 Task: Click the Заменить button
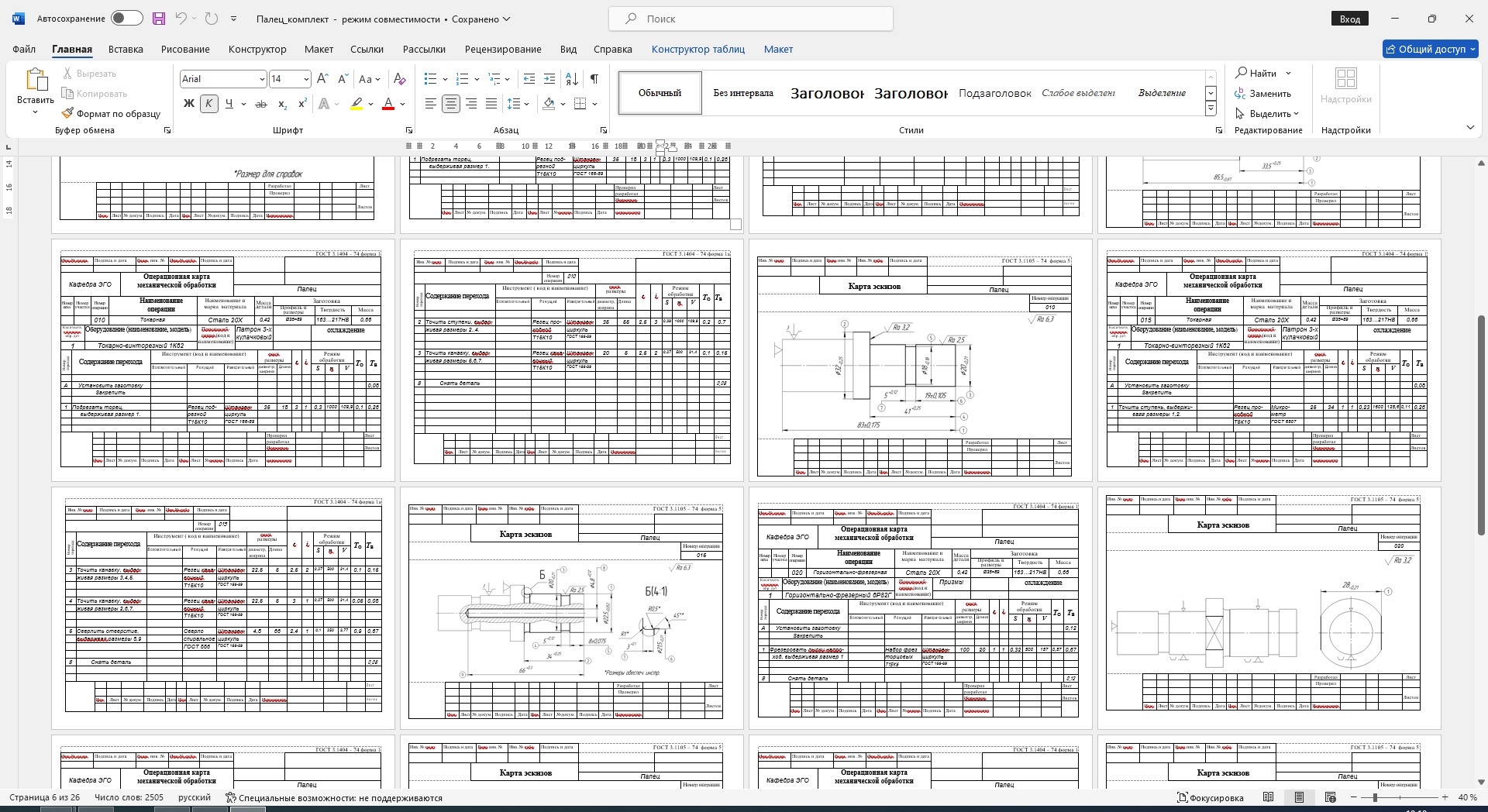1262,94
